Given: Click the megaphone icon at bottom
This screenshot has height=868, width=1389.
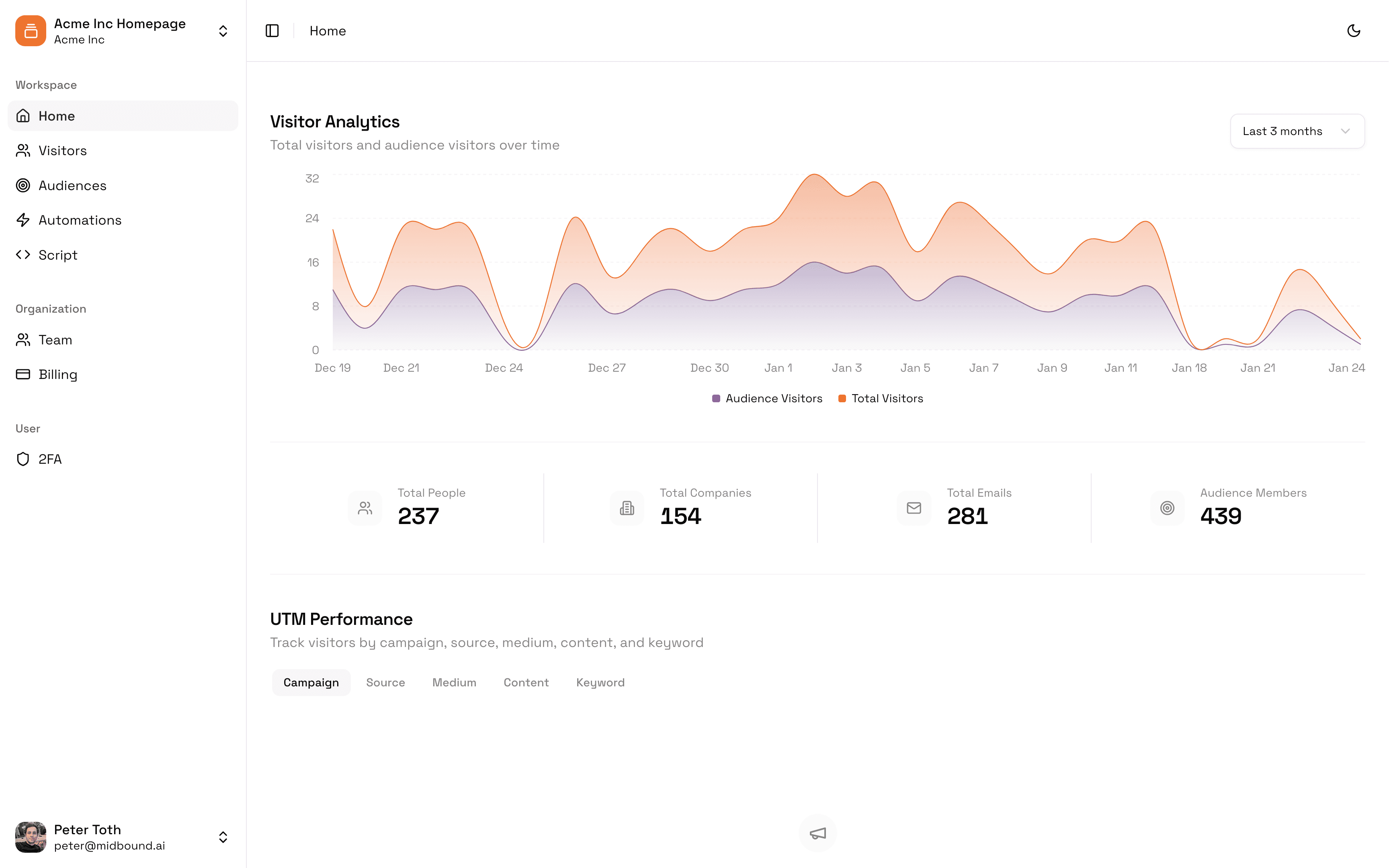Looking at the screenshot, I should (x=817, y=833).
